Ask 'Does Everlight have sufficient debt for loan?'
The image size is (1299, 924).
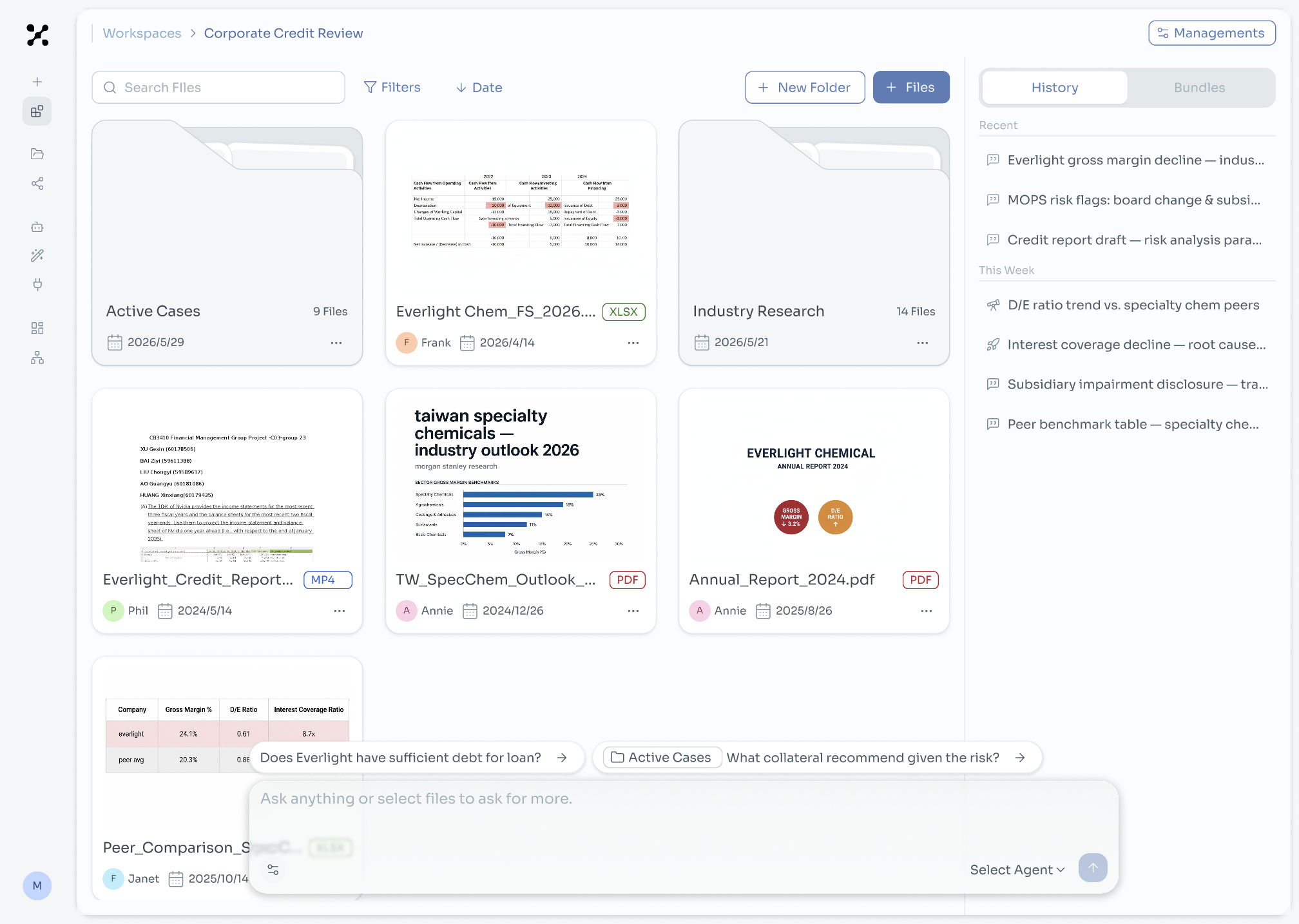point(416,758)
